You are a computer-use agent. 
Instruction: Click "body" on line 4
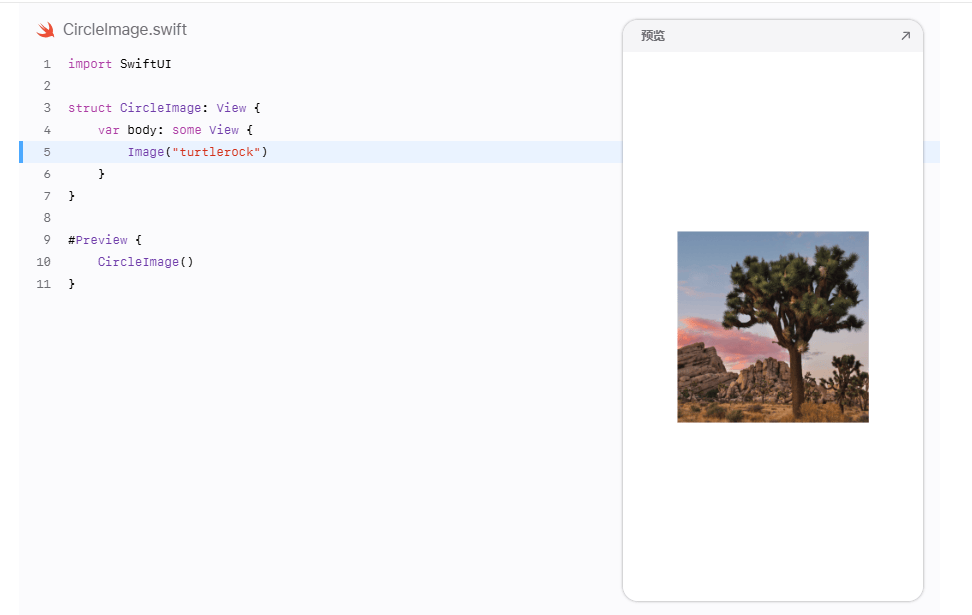142,130
